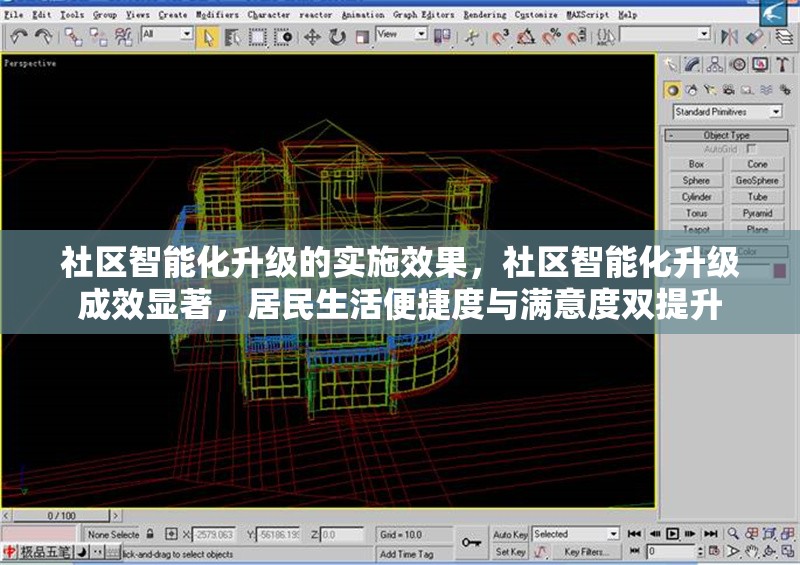Choose the Cameras category icon

[x=728, y=90]
